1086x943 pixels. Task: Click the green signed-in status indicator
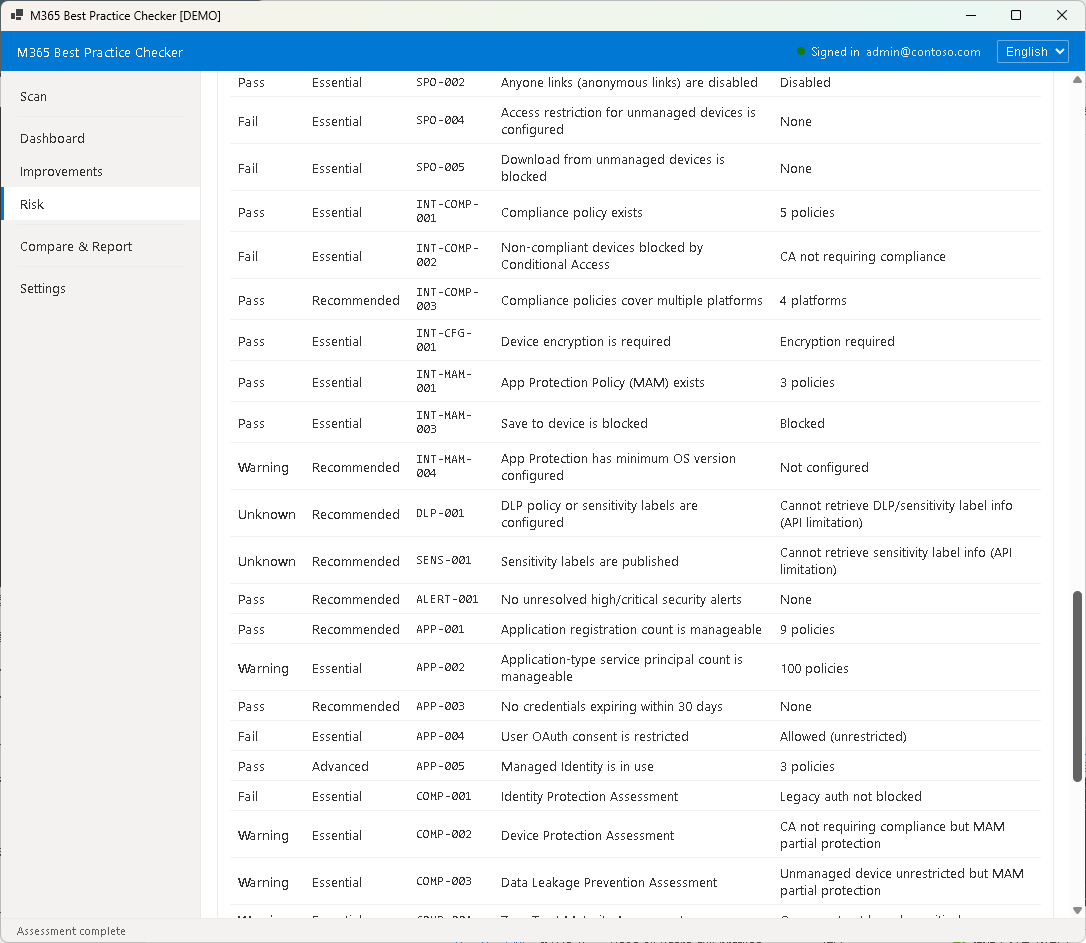click(801, 52)
